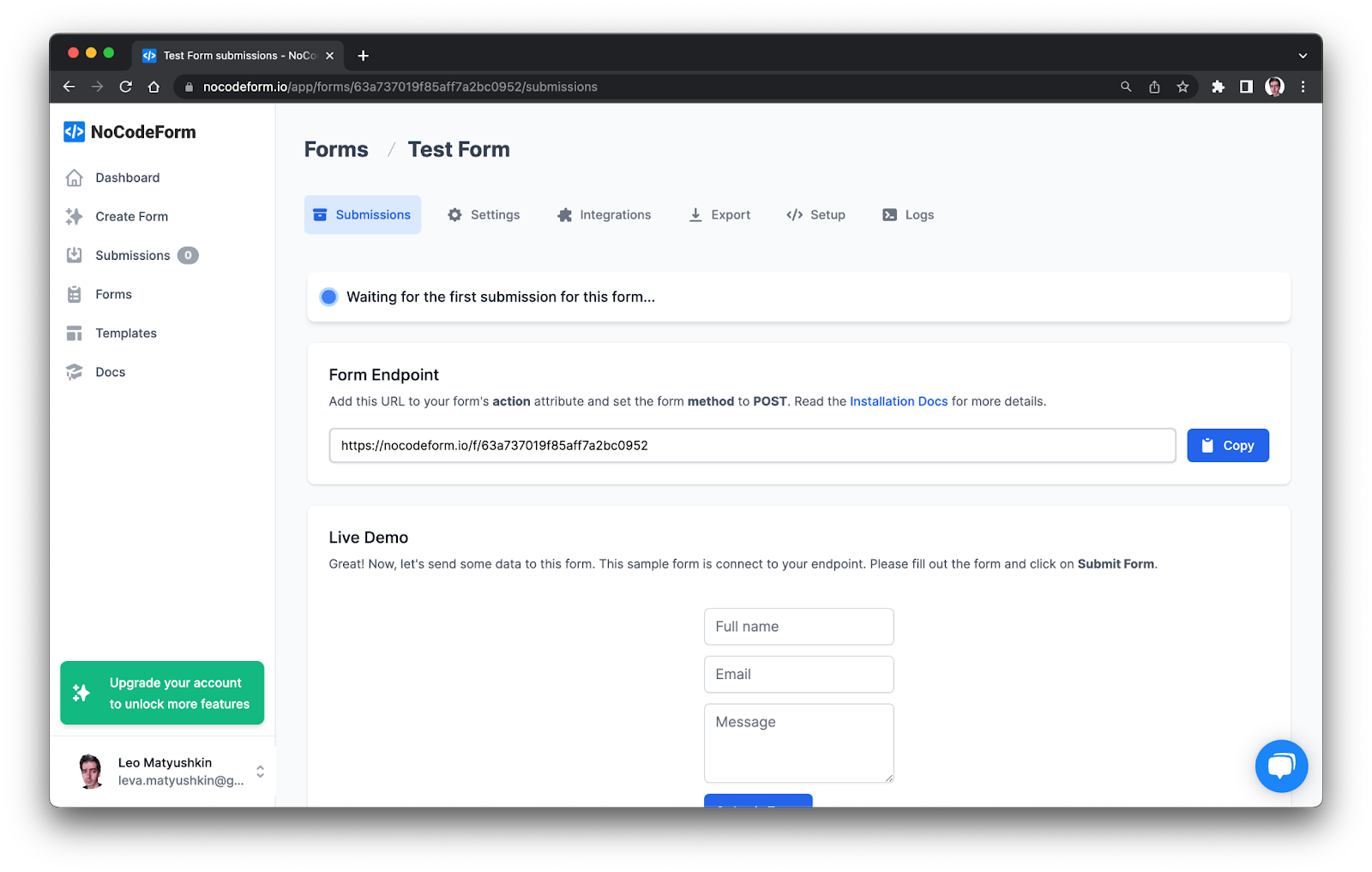Click the Chrome profile avatar

click(1274, 87)
